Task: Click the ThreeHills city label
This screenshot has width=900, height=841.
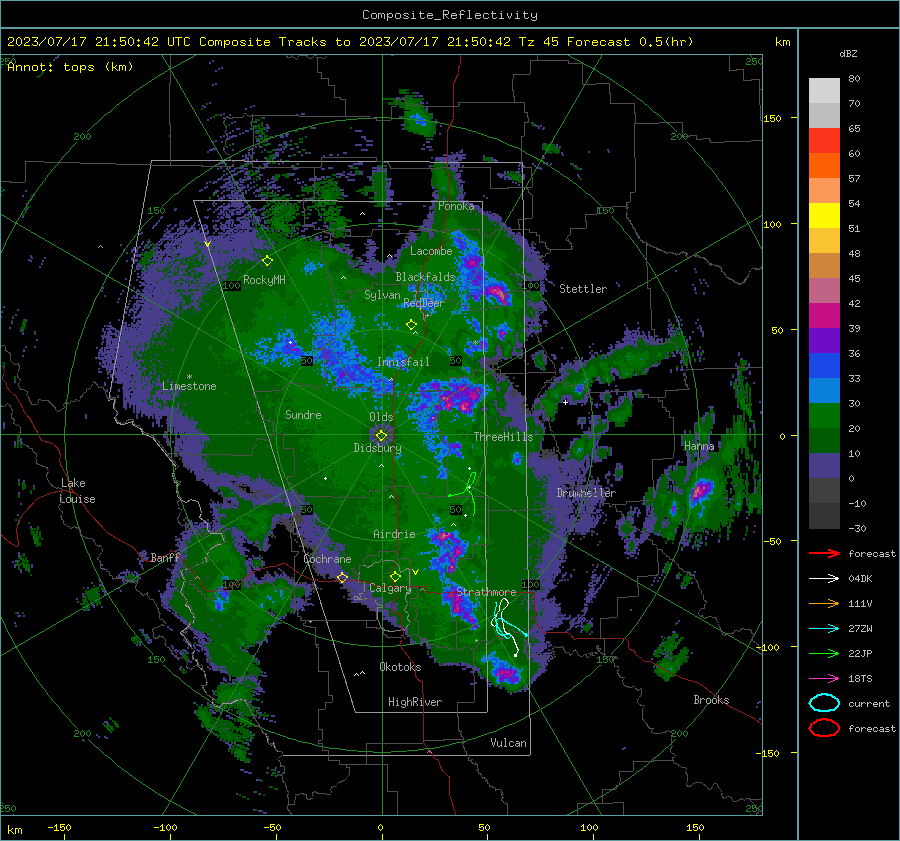Action: pyautogui.click(x=503, y=437)
